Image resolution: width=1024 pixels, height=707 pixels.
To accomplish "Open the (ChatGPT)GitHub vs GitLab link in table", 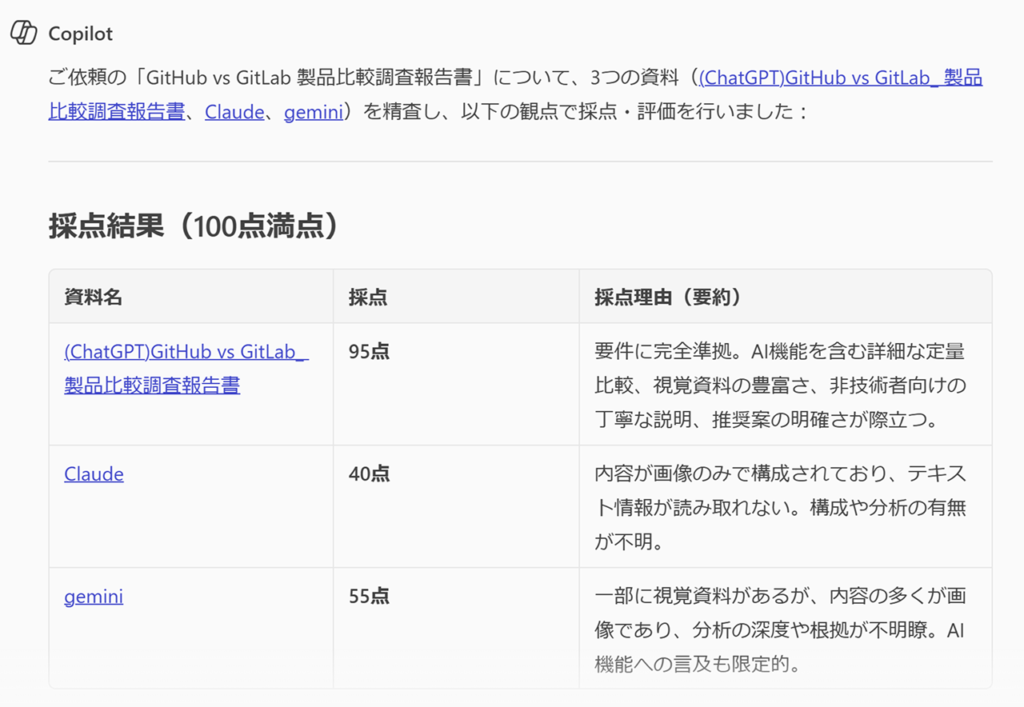I will (x=186, y=368).
